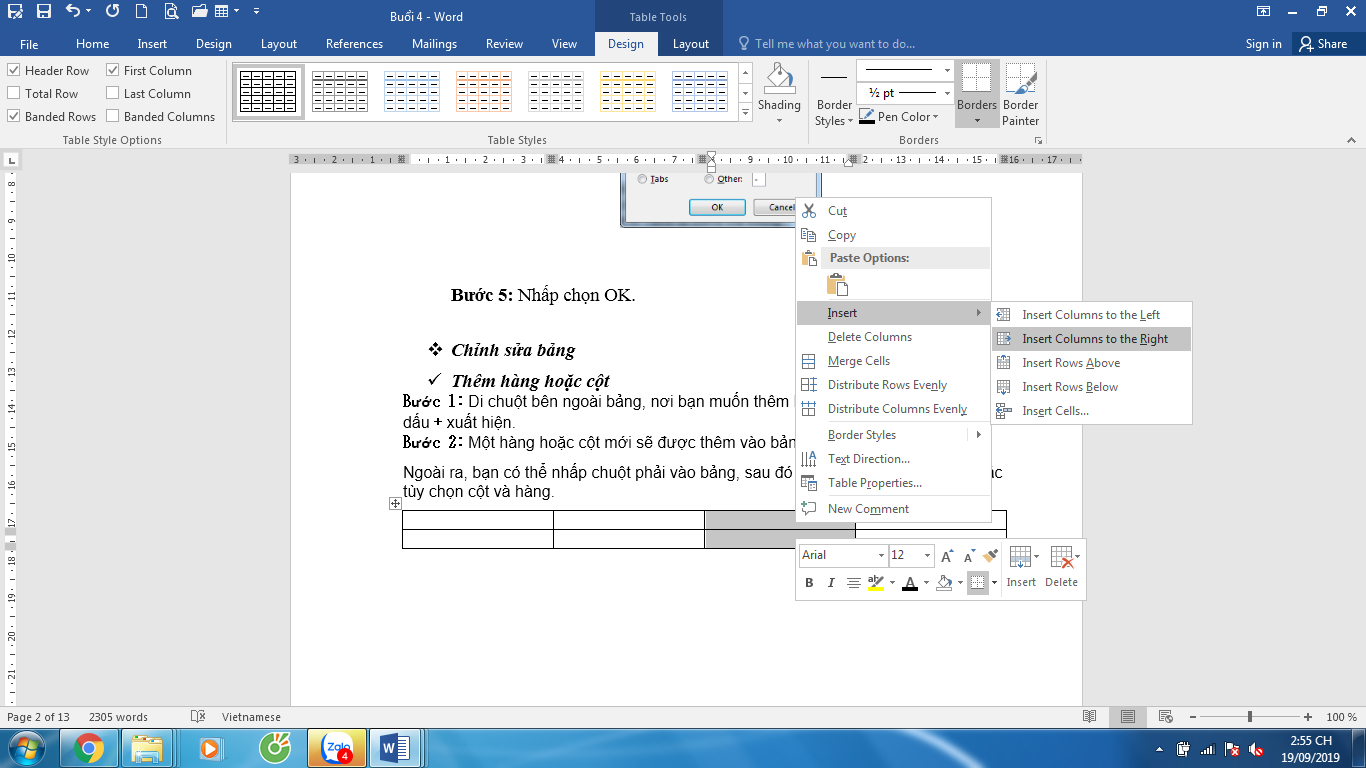Click the Sign in link
Image resolution: width=1366 pixels, height=768 pixels.
(x=1263, y=44)
